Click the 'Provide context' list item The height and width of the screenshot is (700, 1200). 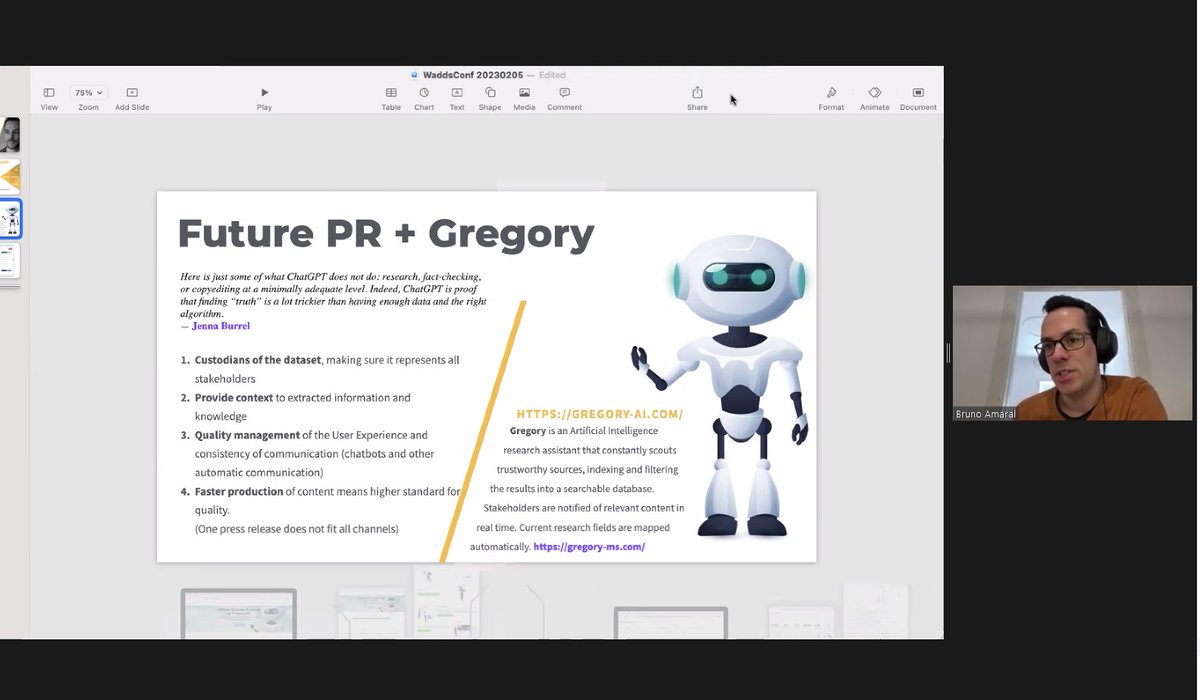coord(296,407)
